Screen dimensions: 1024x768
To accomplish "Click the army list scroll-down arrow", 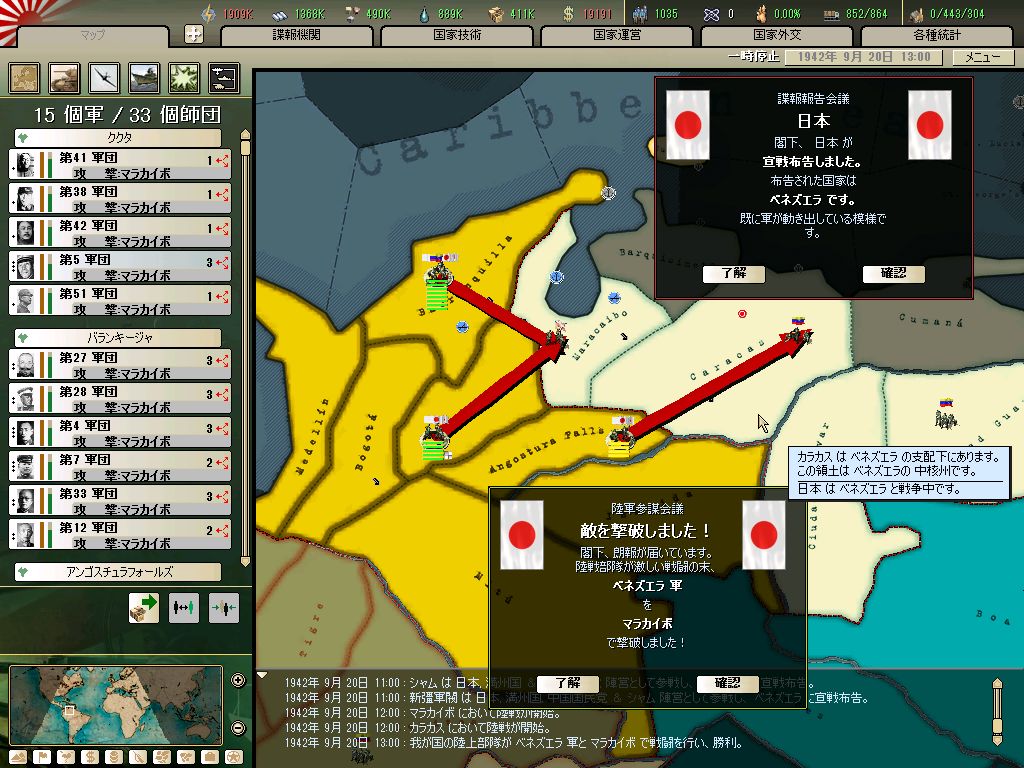I will coord(246,561).
